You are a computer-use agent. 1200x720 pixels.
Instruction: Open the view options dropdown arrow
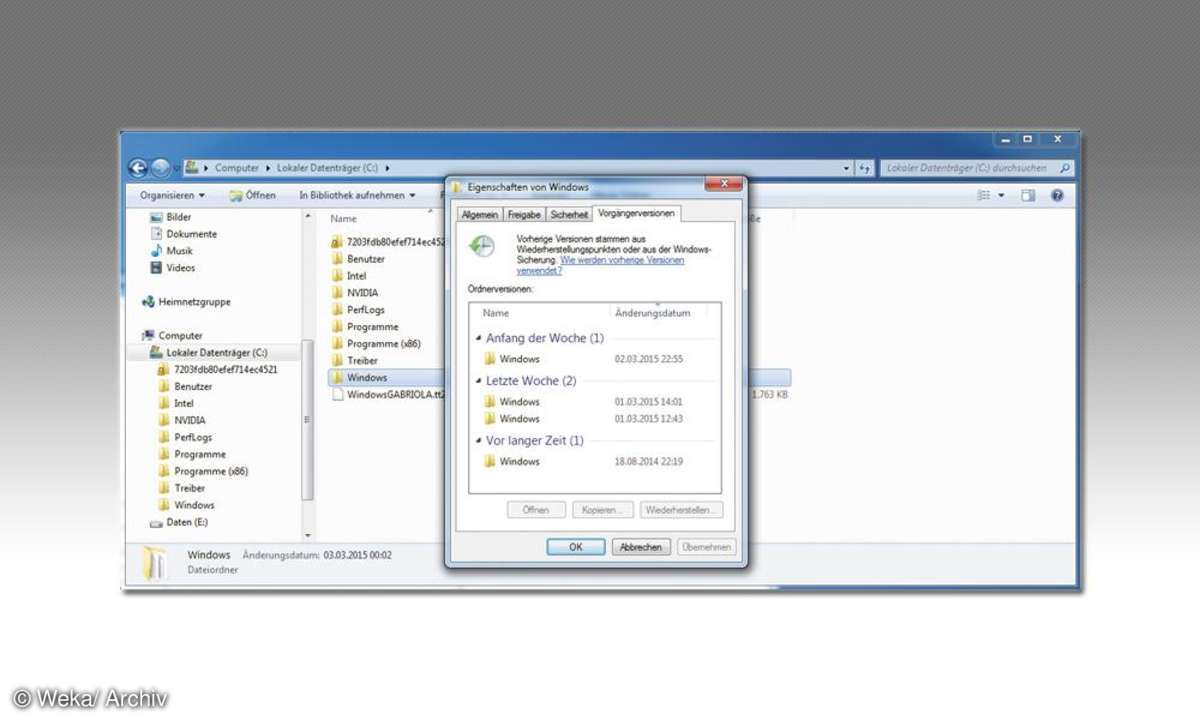1002,196
